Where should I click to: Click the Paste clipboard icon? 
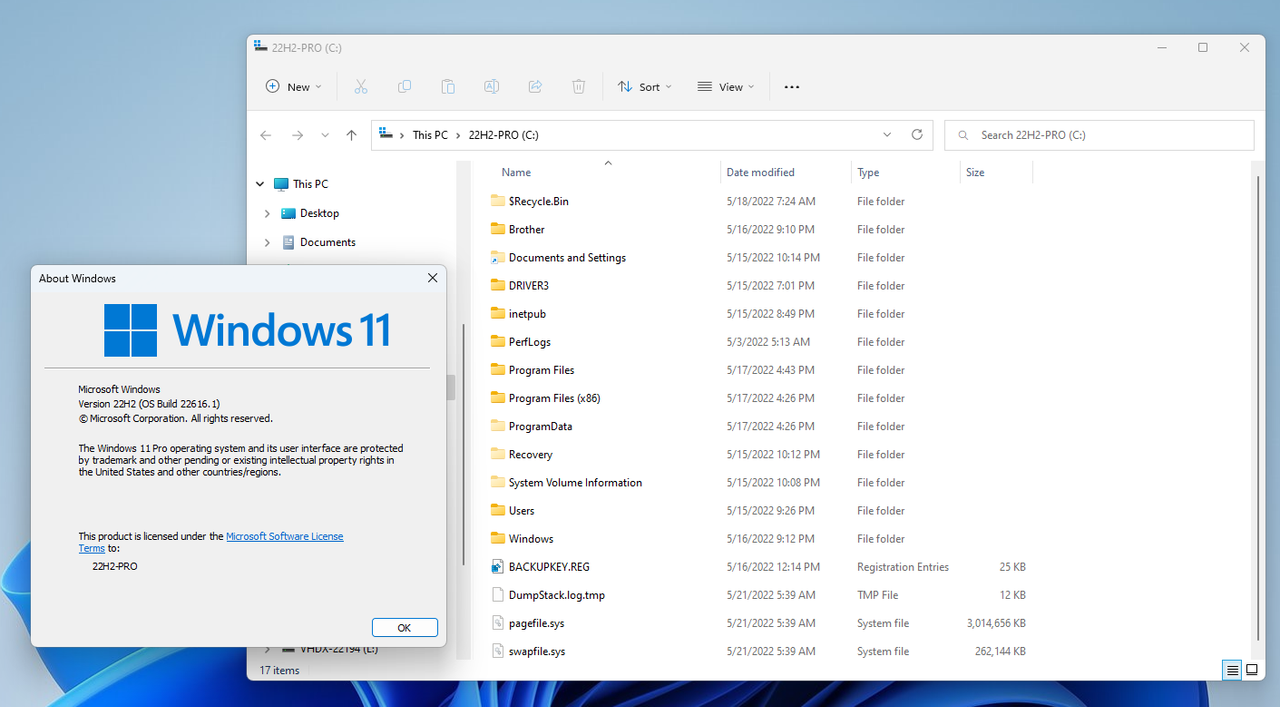point(448,87)
